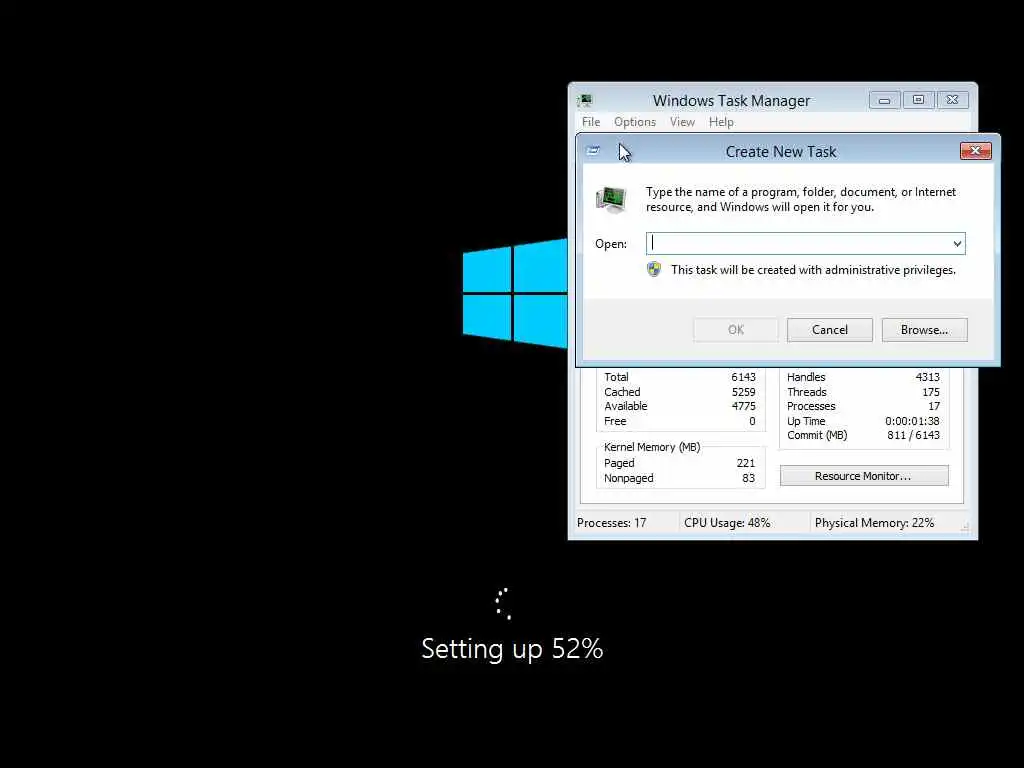Click the Task Manager resize grip corner
Viewport: 1024px width, 768px height.
965,527
